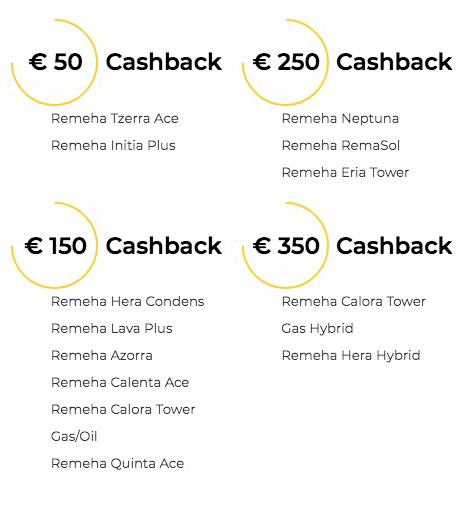Image resolution: width=461 pixels, height=508 pixels.
Task: Click Remeha Calora Tower under € 350
Action: [353, 302]
